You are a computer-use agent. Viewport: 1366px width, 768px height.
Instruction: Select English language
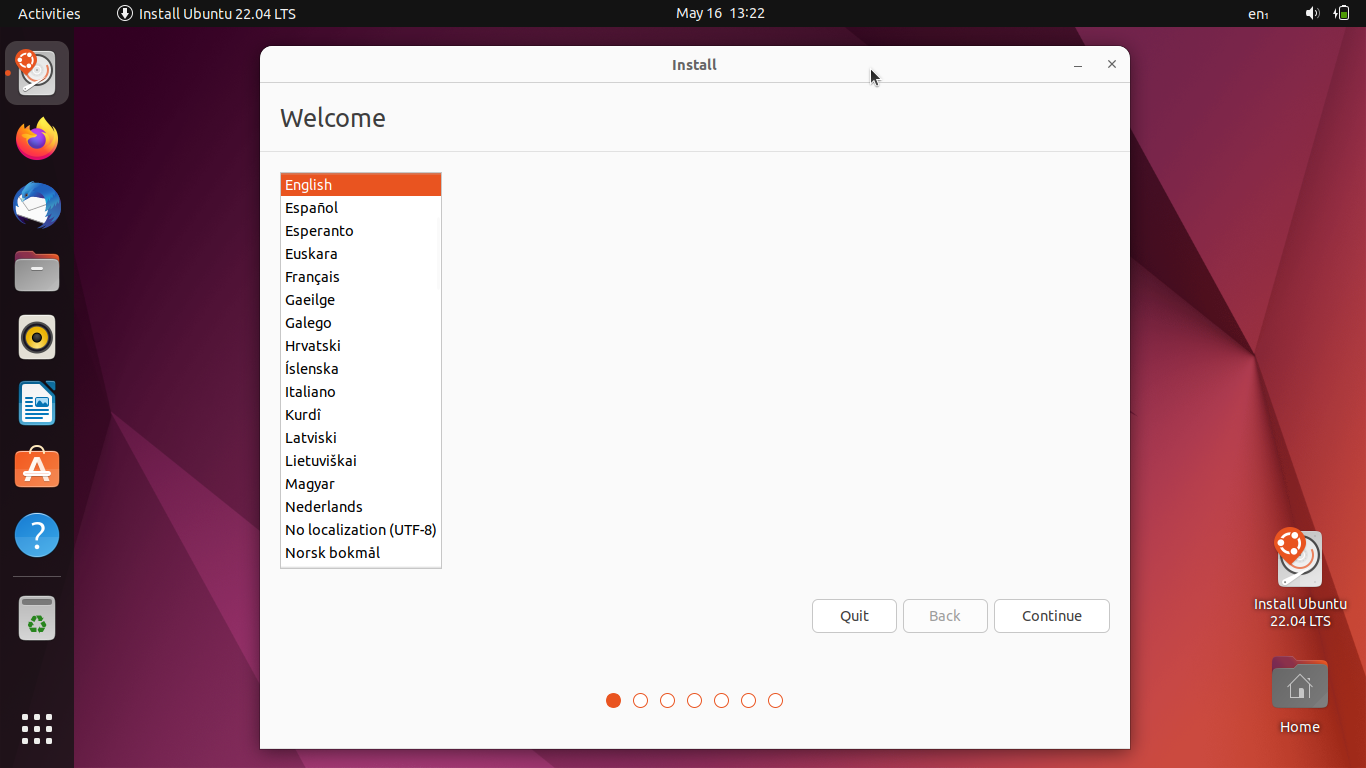point(361,185)
